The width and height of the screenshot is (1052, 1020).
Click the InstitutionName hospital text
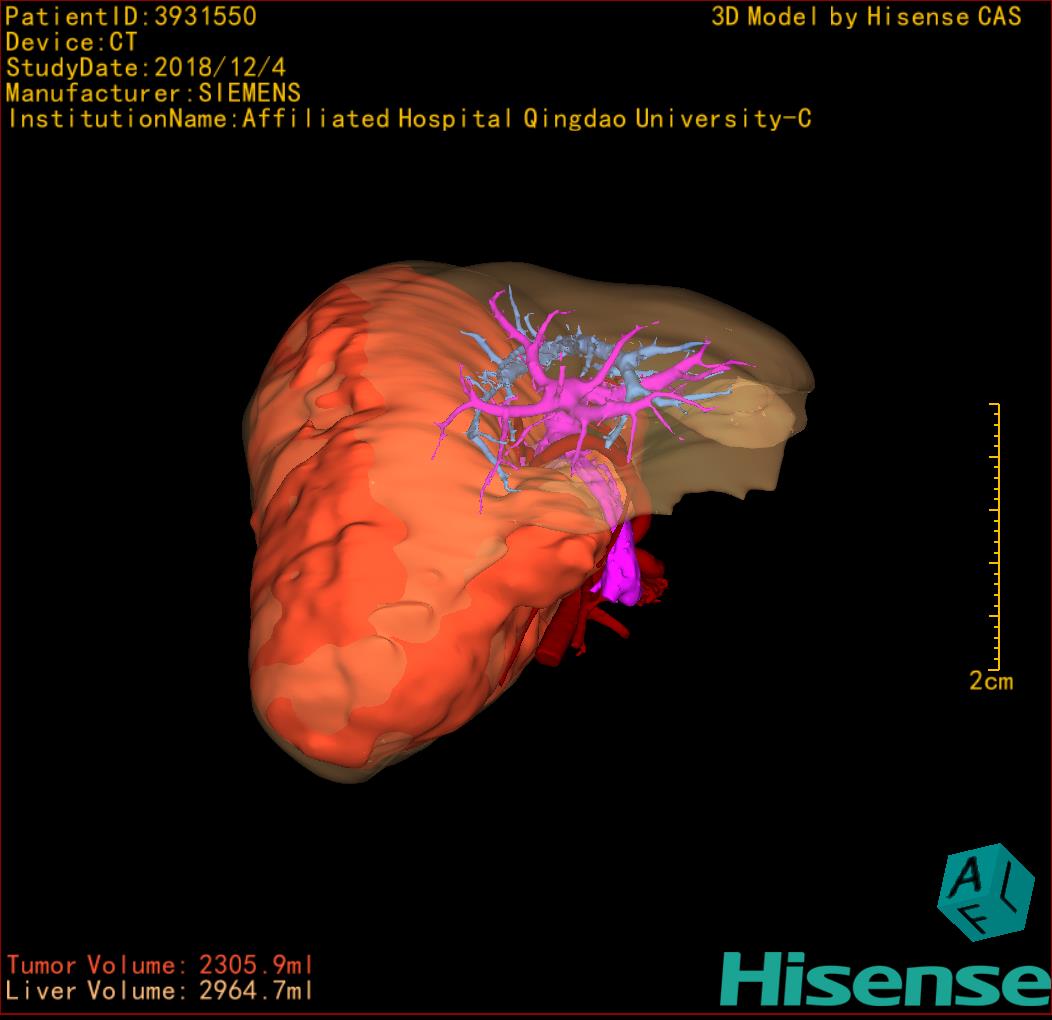(x=409, y=119)
